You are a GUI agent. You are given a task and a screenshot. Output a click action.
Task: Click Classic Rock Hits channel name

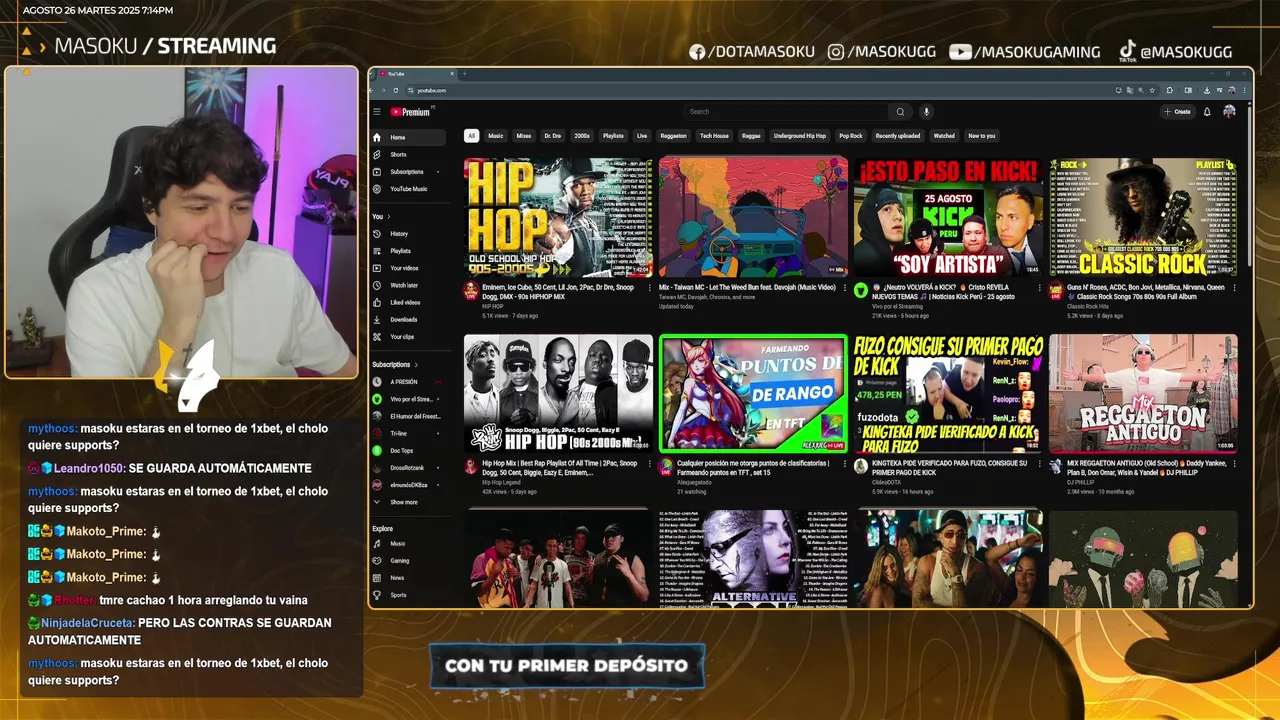click(x=1088, y=306)
